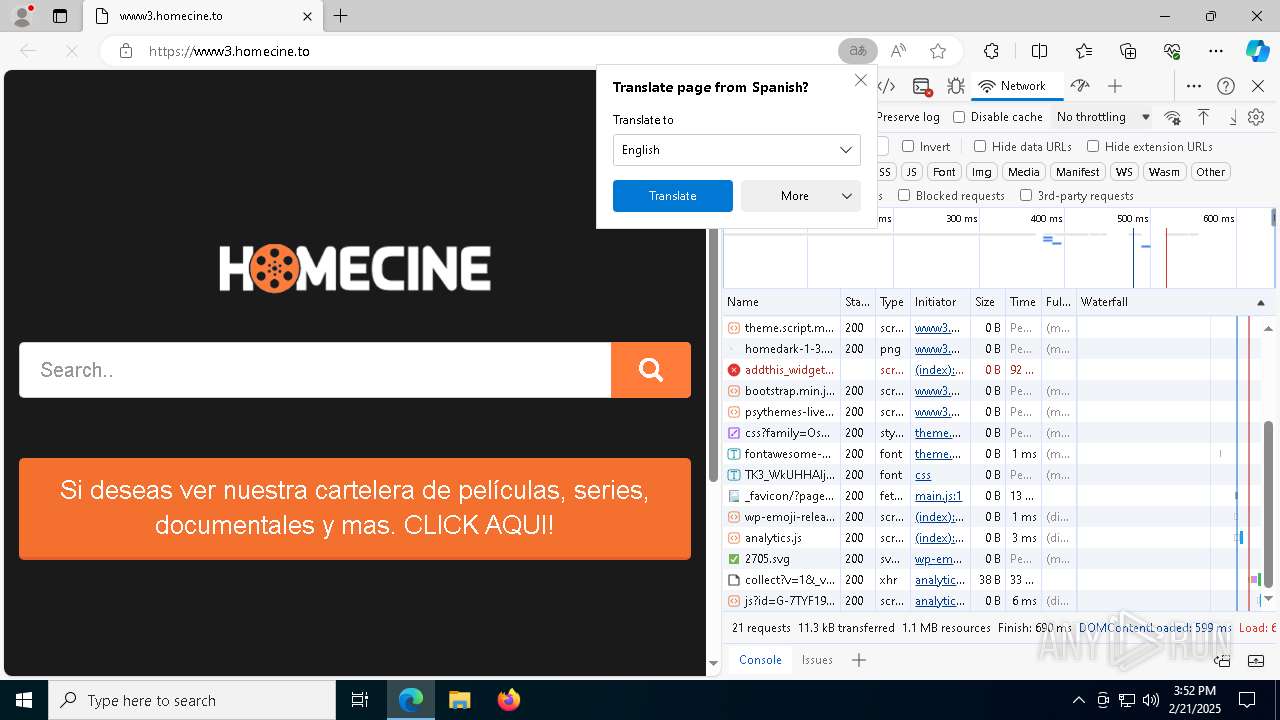Viewport: 1280px width, 720px height.
Task: Open Issues drawer tab
Action: click(x=817, y=660)
